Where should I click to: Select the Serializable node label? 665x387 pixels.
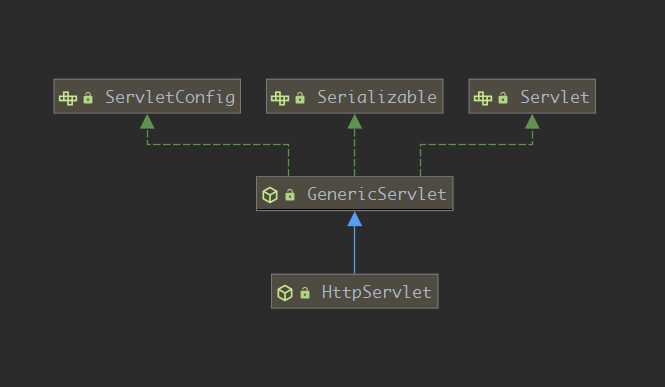tap(377, 97)
